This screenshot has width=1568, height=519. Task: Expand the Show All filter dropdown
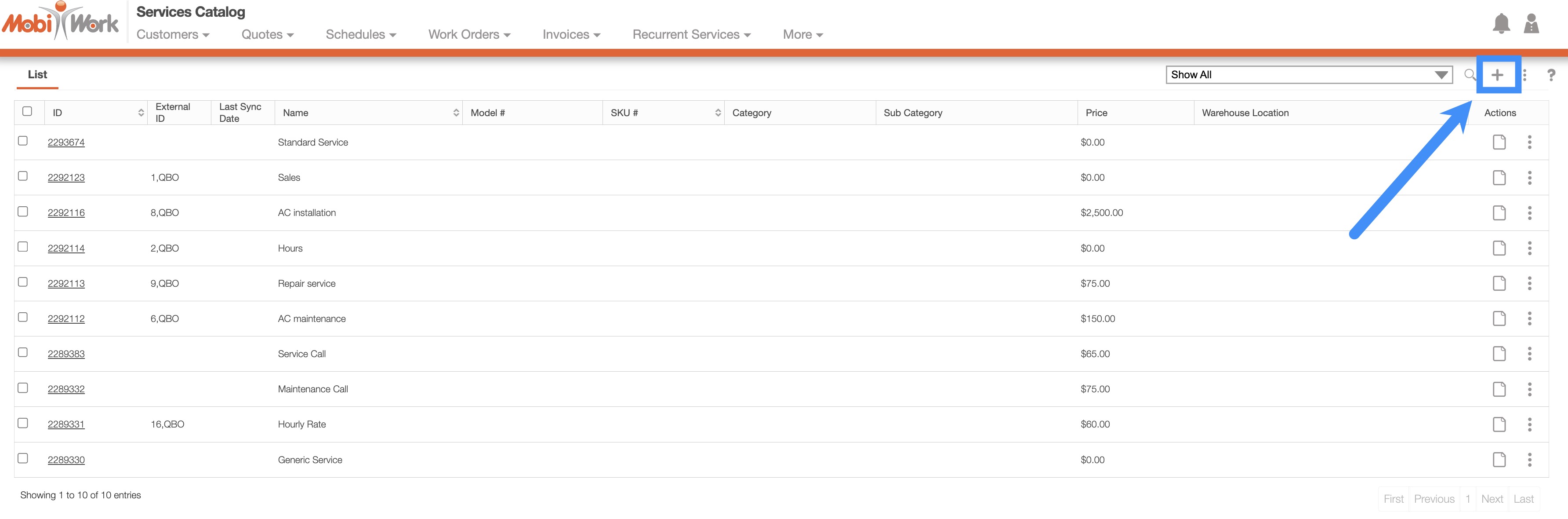coord(1309,75)
